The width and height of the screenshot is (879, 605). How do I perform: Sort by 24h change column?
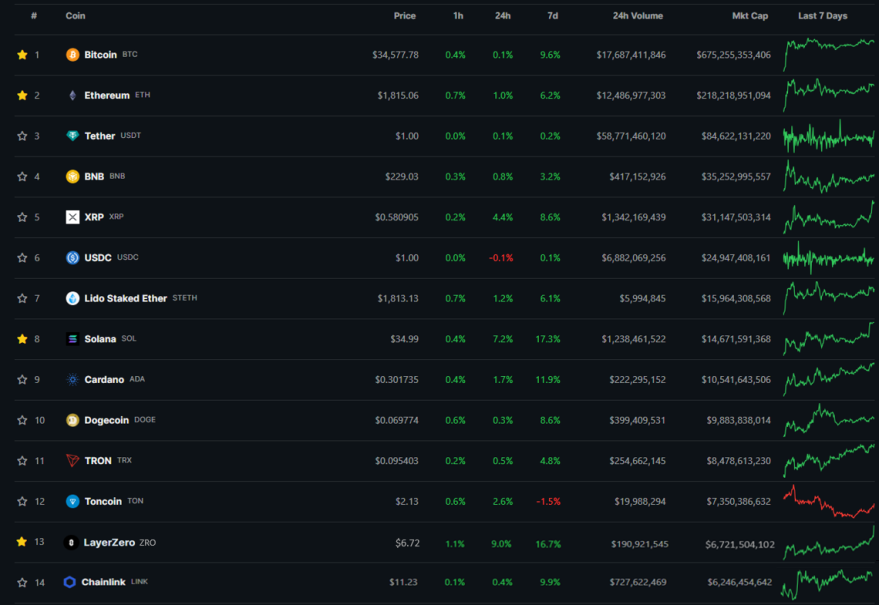503,16
